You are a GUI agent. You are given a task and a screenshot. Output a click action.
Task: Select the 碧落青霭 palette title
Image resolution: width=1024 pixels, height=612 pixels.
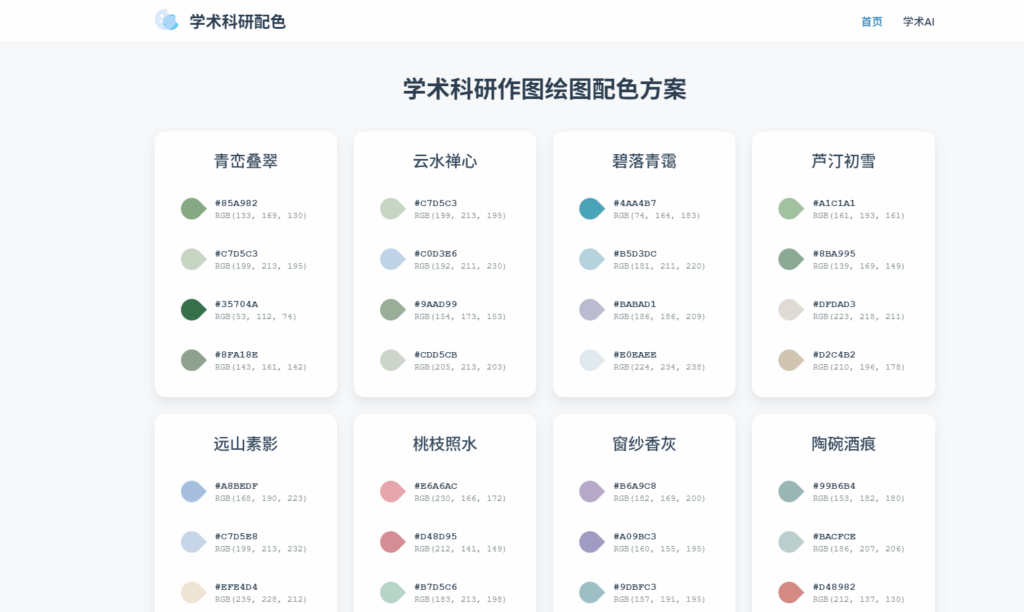pos(644,161)
